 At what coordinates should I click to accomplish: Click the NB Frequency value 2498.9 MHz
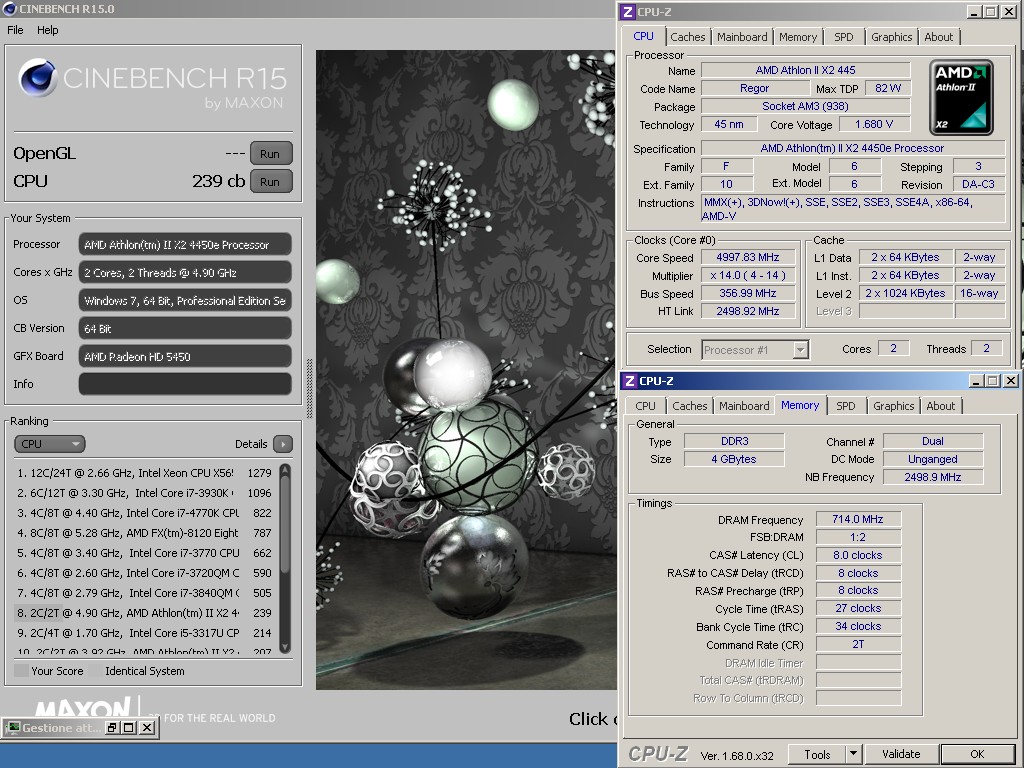click(x=933, y=477)
